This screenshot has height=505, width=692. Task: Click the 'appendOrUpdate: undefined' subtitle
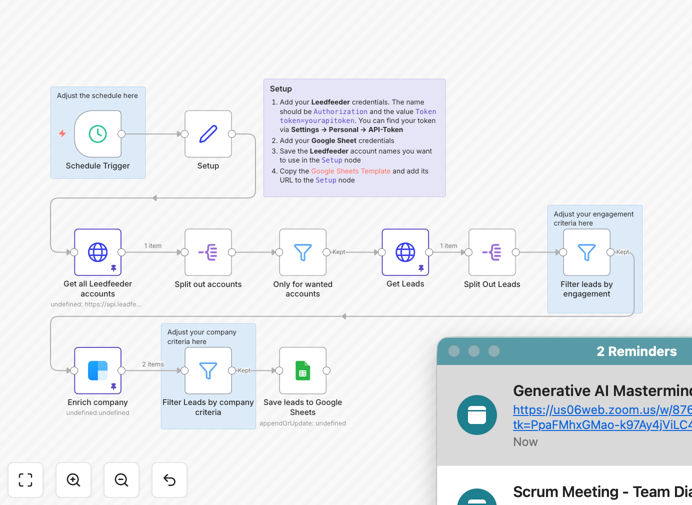coord(303,423)
